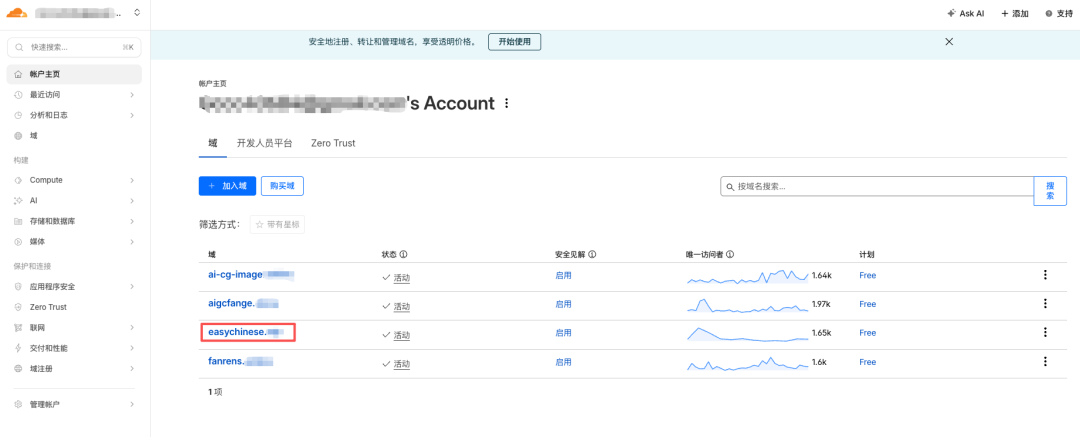1080x437 pixels.
Task: Expand 分析和日志 chevron
Action: (132, 115)
